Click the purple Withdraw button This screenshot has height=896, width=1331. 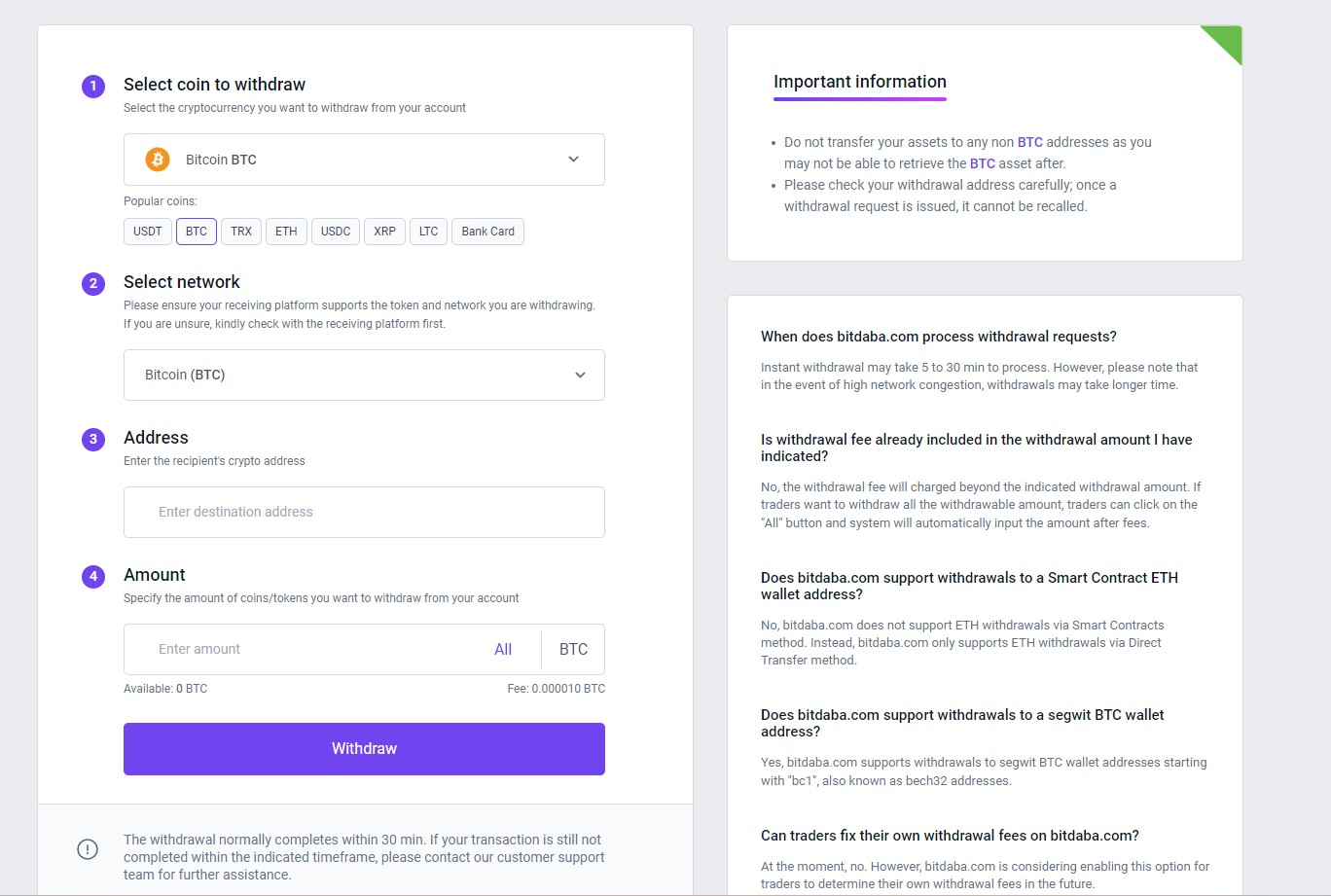tap(364, 749)
